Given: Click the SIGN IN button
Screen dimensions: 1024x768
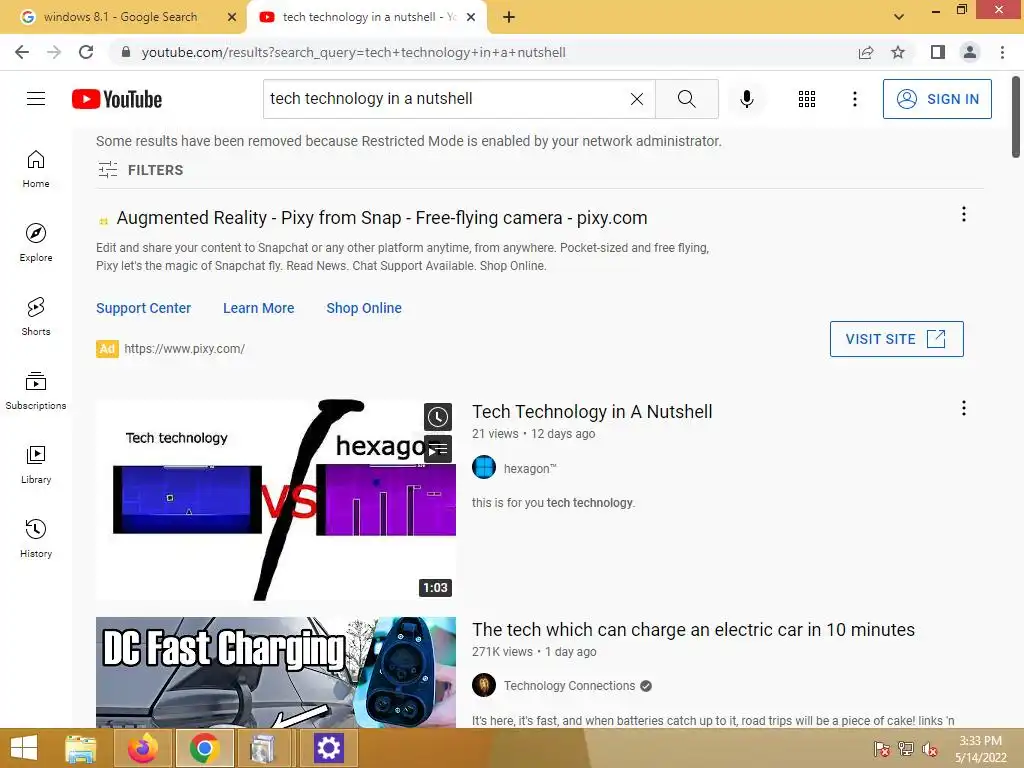Looking at the screenshot, I should [x=936, y=99].
